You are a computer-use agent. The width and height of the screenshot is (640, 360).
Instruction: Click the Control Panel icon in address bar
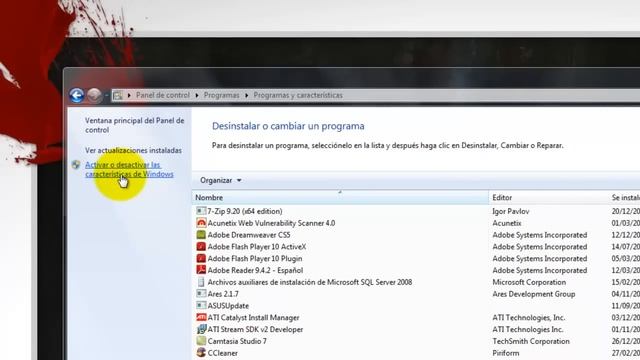point(118,96)
